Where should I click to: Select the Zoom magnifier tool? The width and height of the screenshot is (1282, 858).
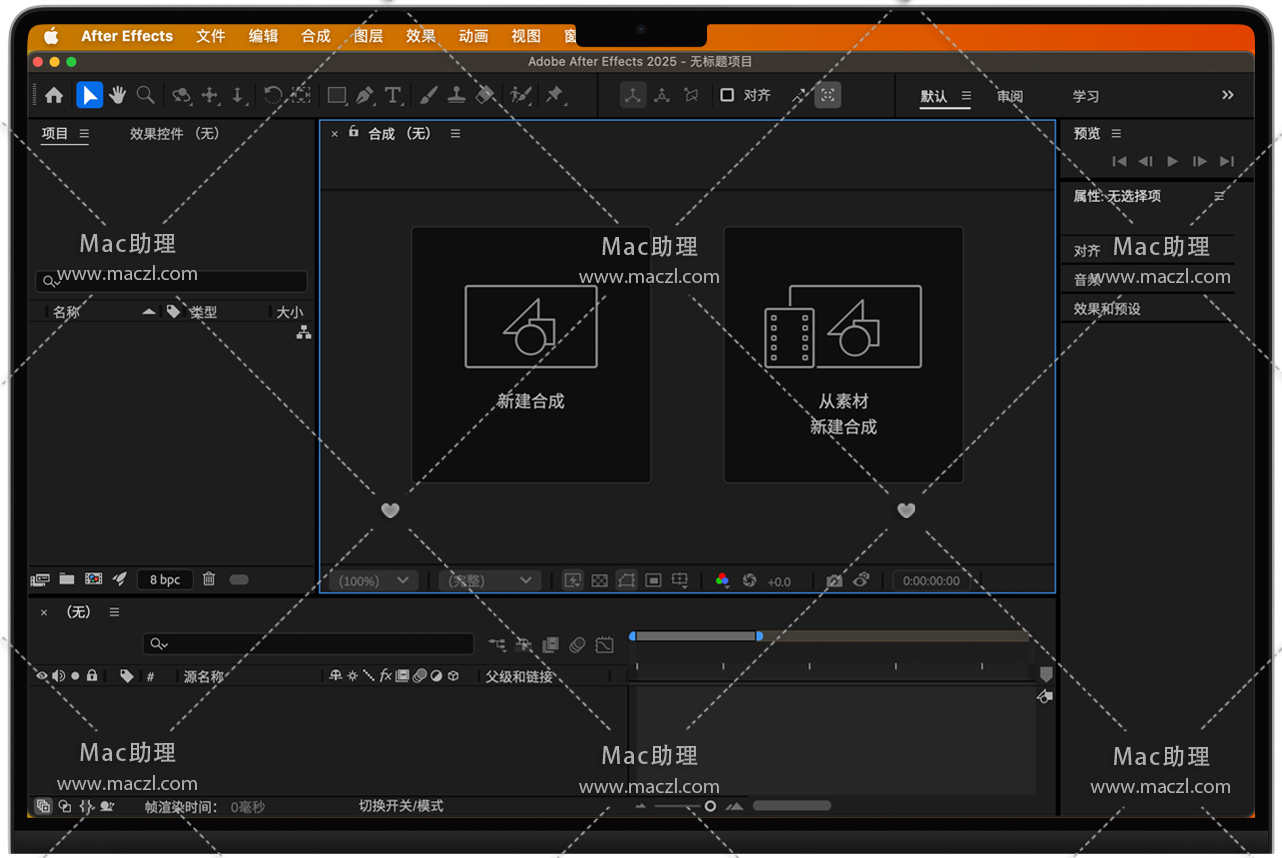click(146, 95)
